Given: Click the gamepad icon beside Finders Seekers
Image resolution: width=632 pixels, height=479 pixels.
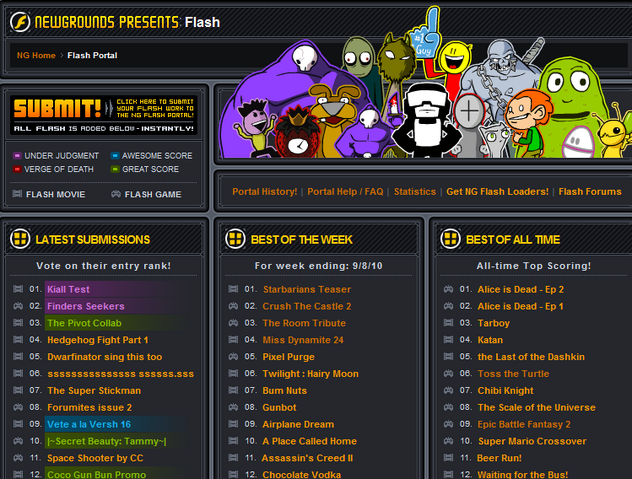Looking at the screenshot, I should (x=18, y=306).
